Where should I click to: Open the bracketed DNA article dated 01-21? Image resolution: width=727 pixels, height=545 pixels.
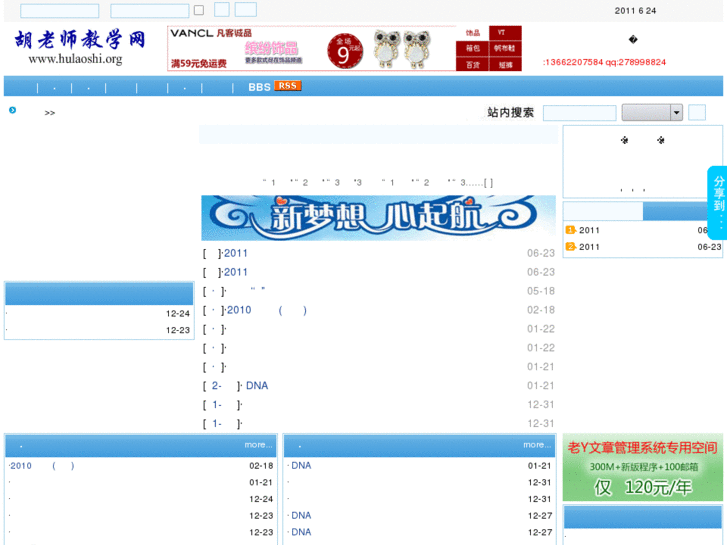[x=257, y=386]
